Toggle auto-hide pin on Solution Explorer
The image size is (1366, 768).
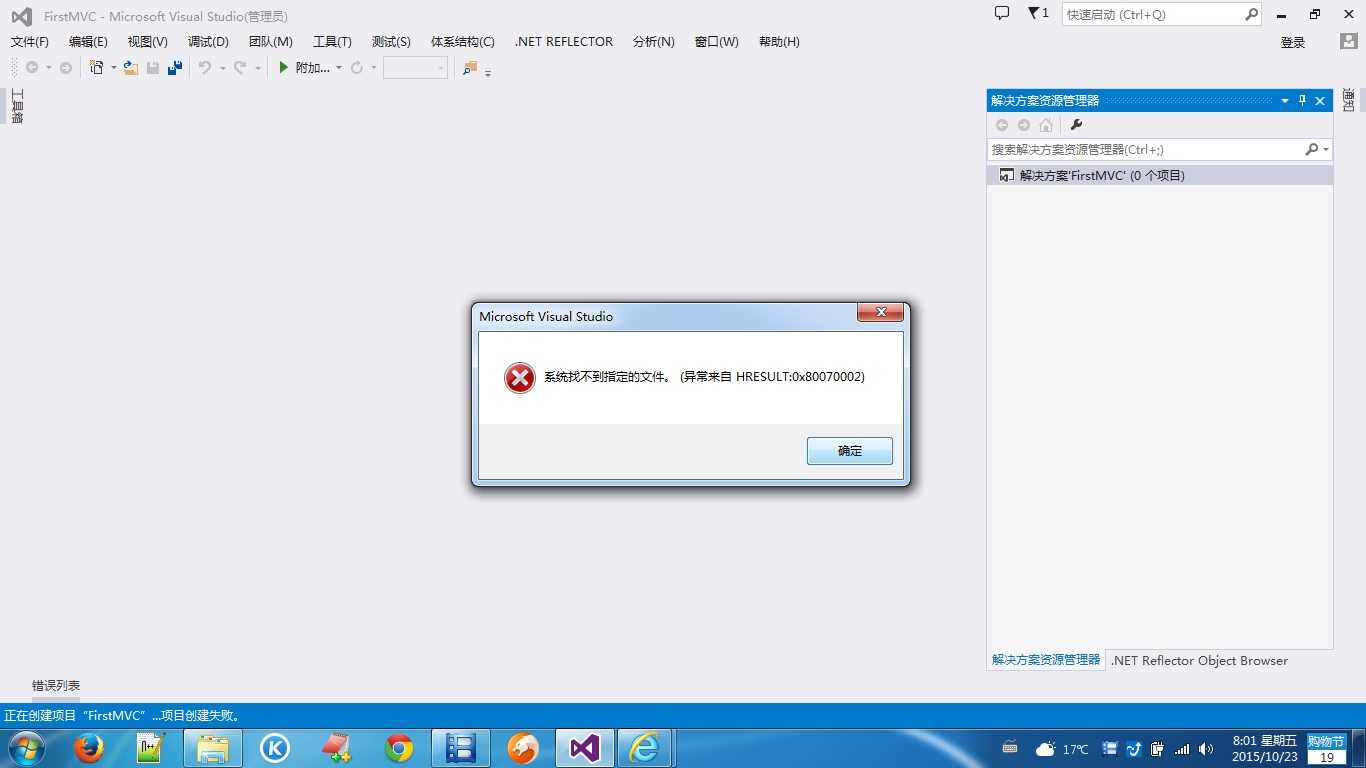1302,101
